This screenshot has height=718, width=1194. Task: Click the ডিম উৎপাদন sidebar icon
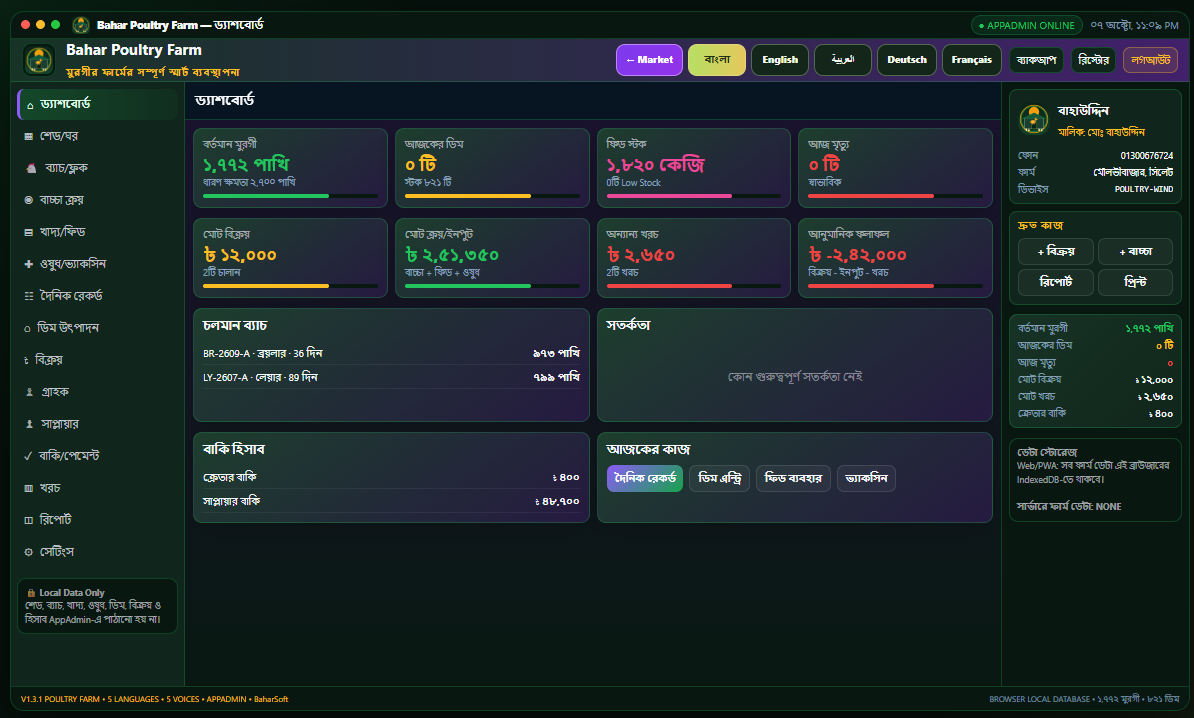point(27,329)
